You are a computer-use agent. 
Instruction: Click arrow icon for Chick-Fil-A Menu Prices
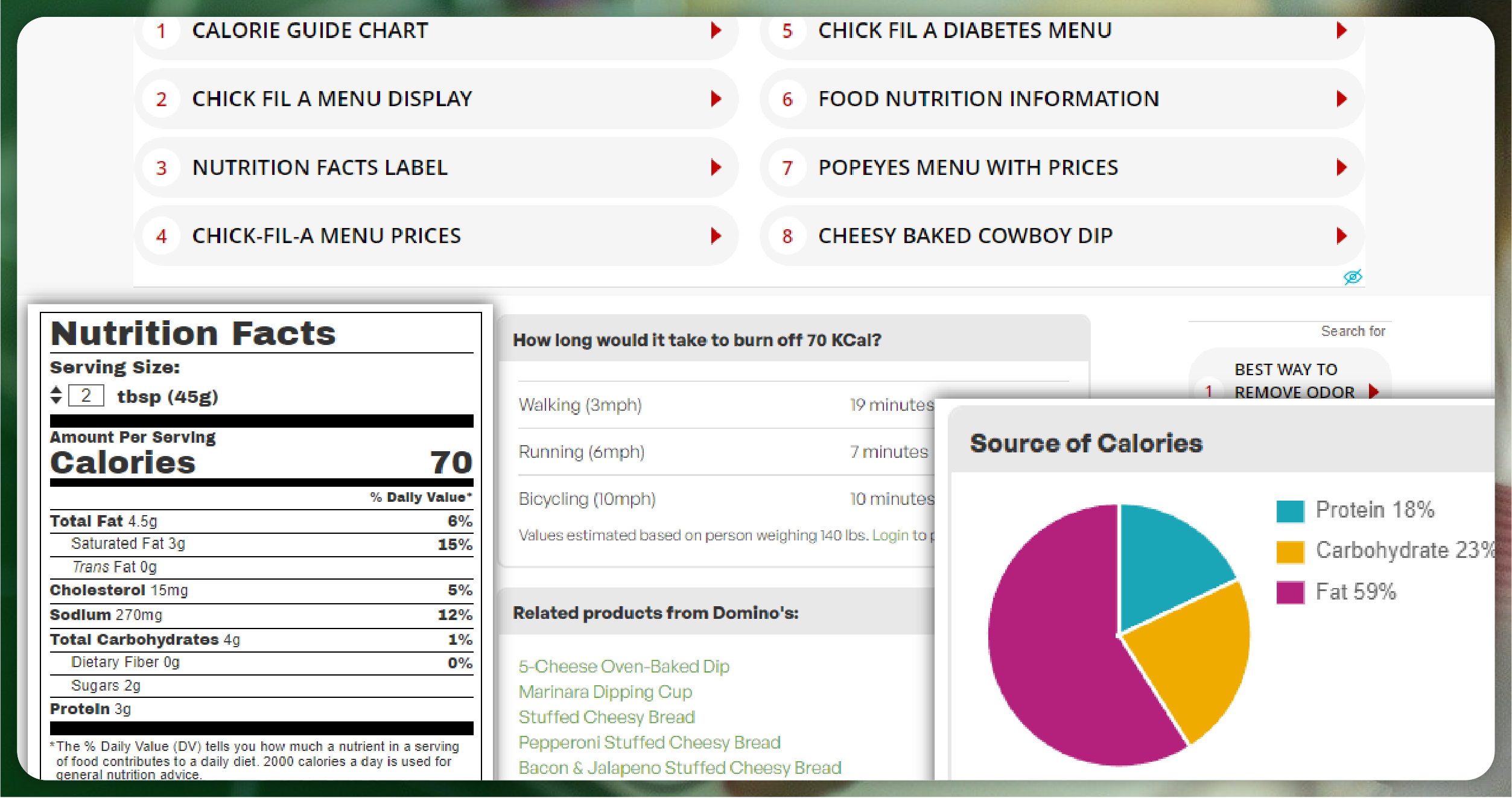(x=716, y=235)
